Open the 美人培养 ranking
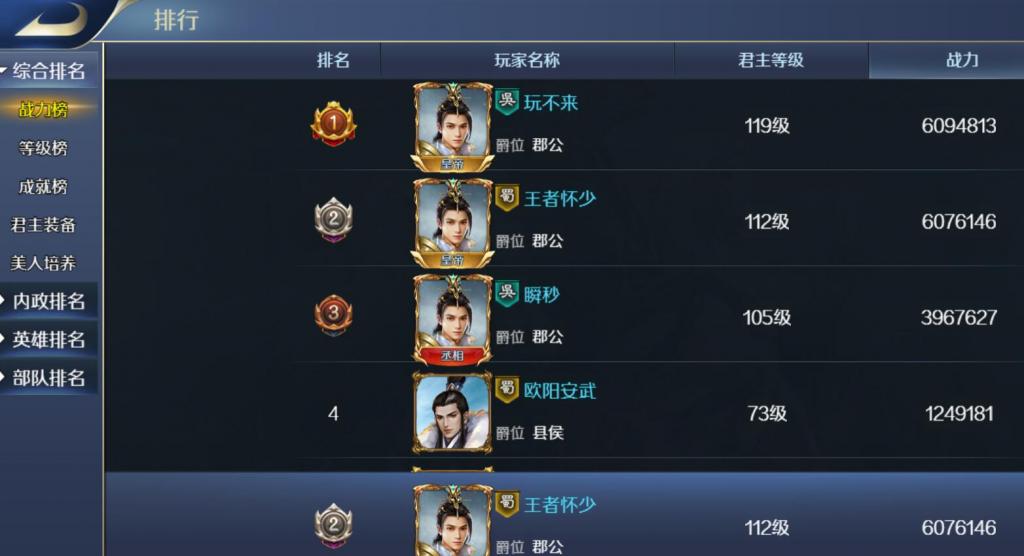 43,263
